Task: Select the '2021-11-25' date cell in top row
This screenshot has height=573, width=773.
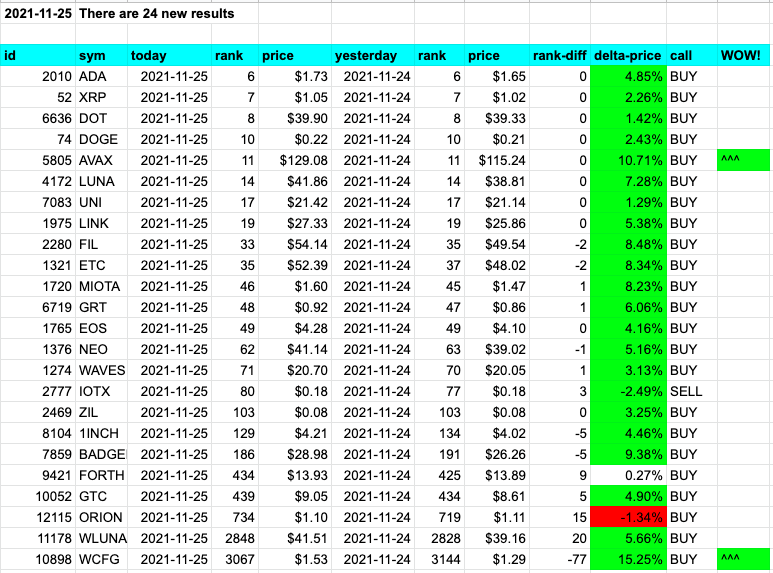Action: point(38,13)
